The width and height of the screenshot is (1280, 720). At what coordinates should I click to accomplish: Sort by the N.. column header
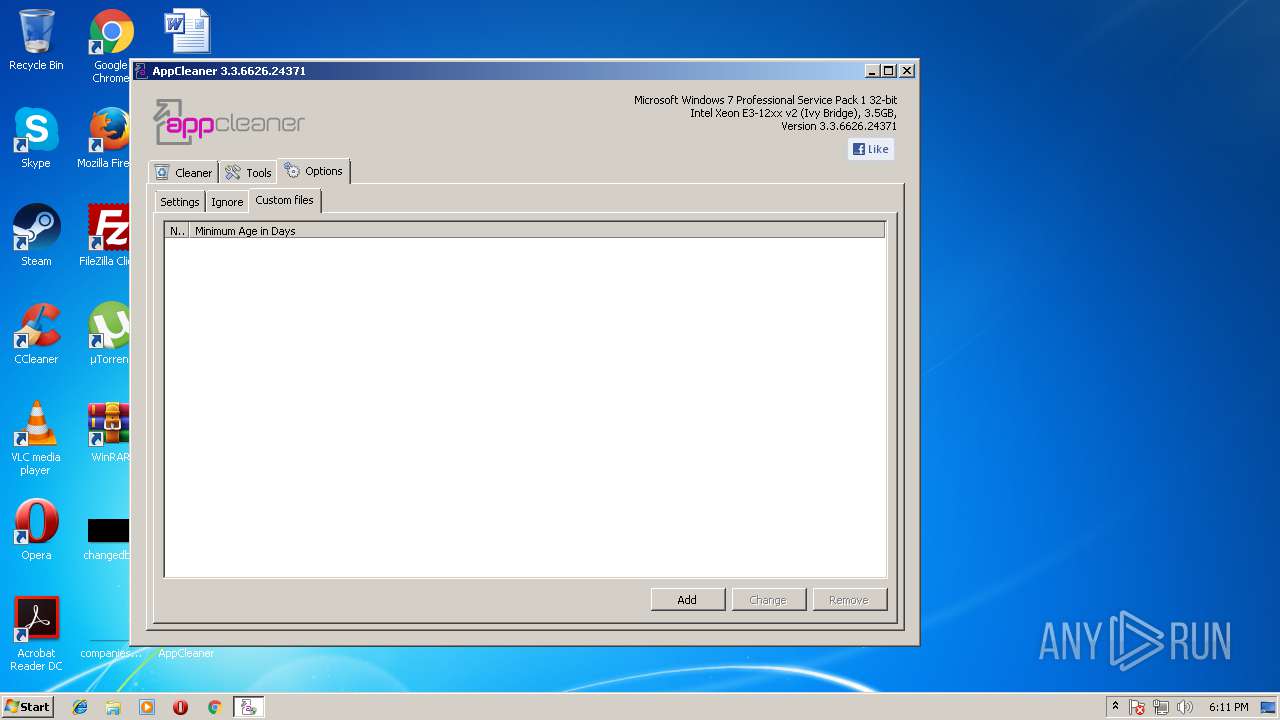177,230
